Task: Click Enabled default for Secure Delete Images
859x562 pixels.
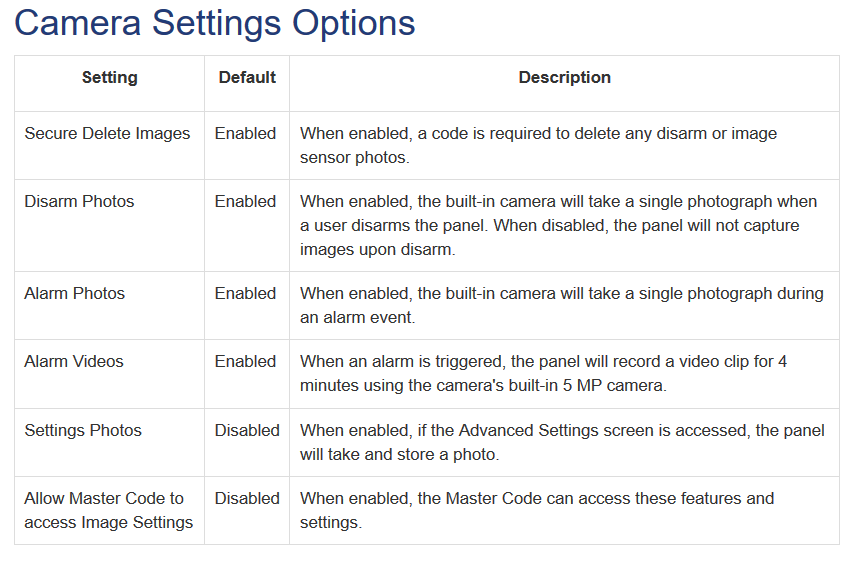Action: pos(245,134)
